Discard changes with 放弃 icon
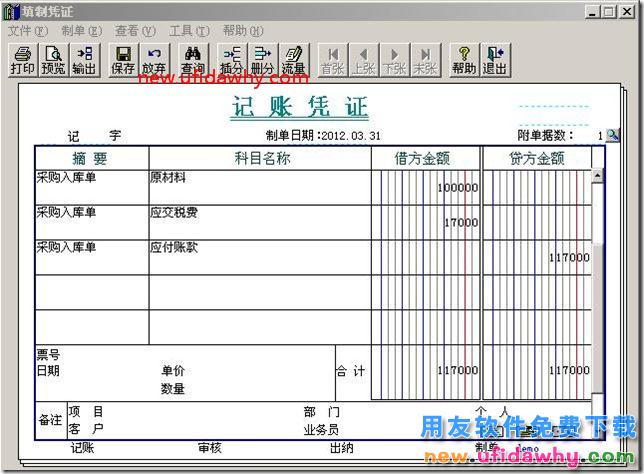The height and width of the screenshot is (474, 644). pyautogui.click(x=154, y=60)
